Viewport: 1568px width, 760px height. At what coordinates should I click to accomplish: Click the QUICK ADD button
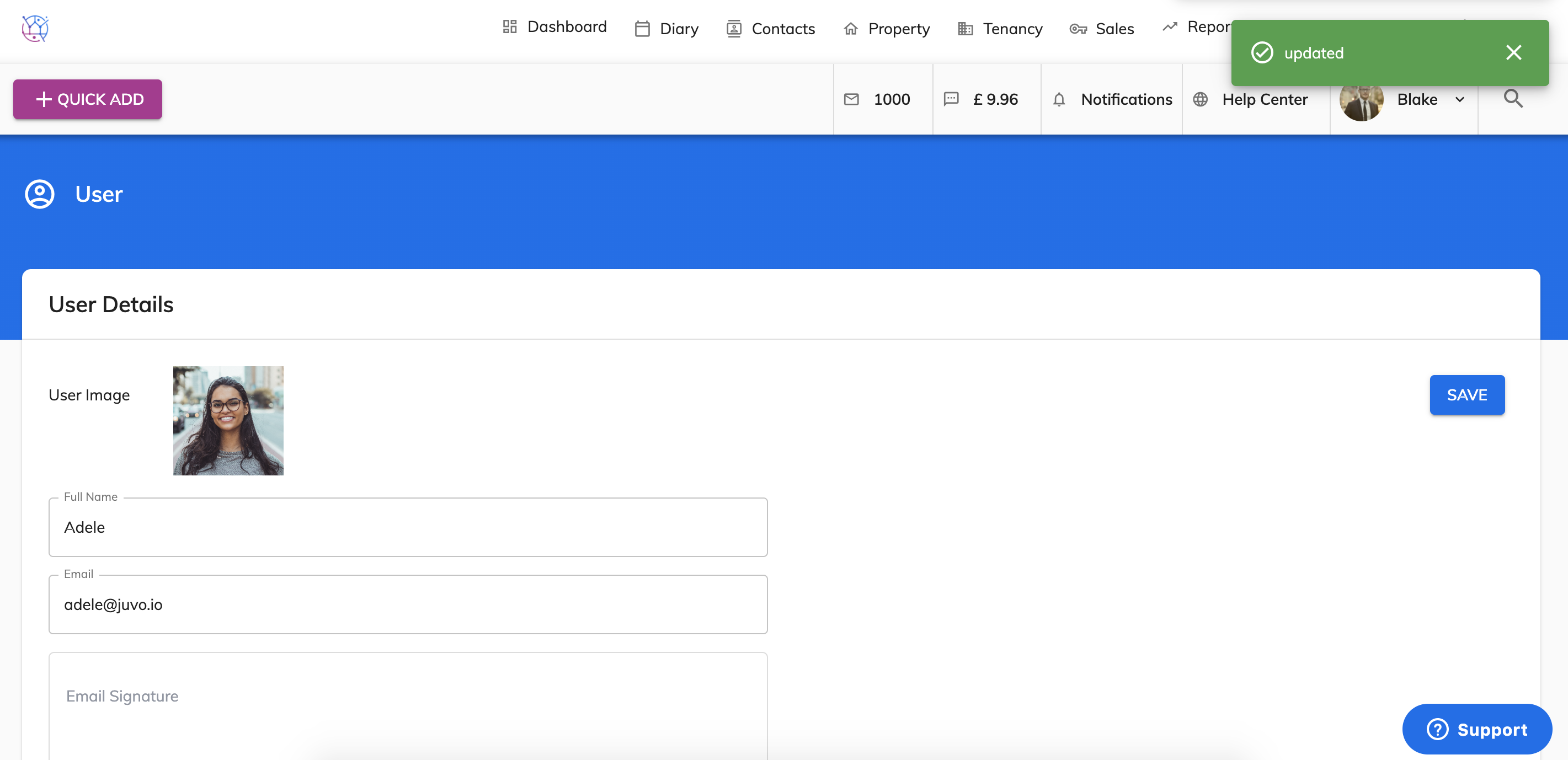click(x=88, y=99)
